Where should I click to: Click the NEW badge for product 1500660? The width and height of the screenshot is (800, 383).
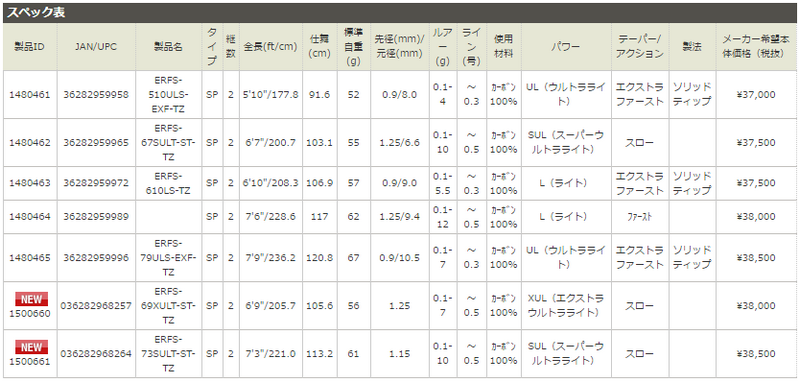(x=31, y=299)
